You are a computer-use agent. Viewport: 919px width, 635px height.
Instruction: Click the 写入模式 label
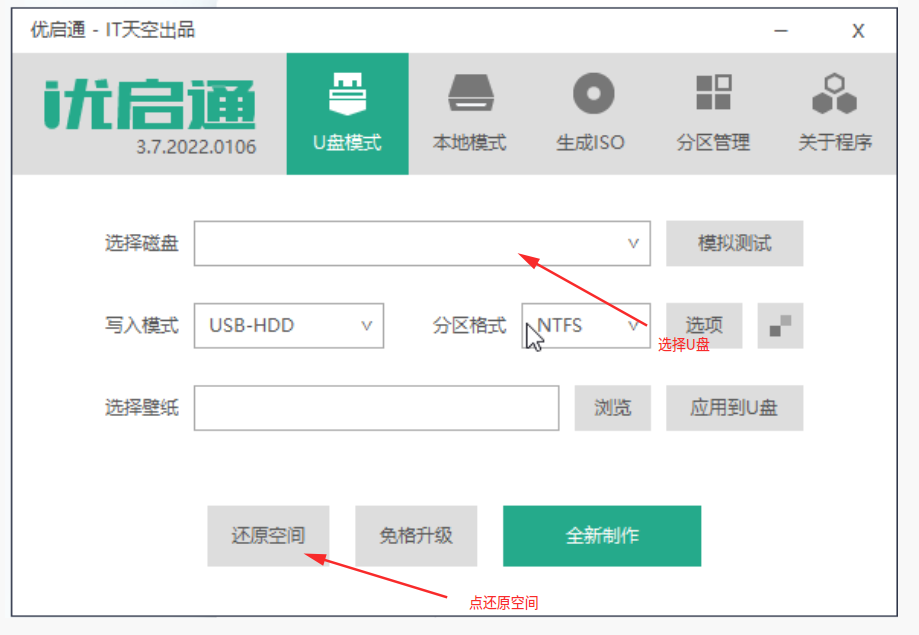[x=142, y=325]
